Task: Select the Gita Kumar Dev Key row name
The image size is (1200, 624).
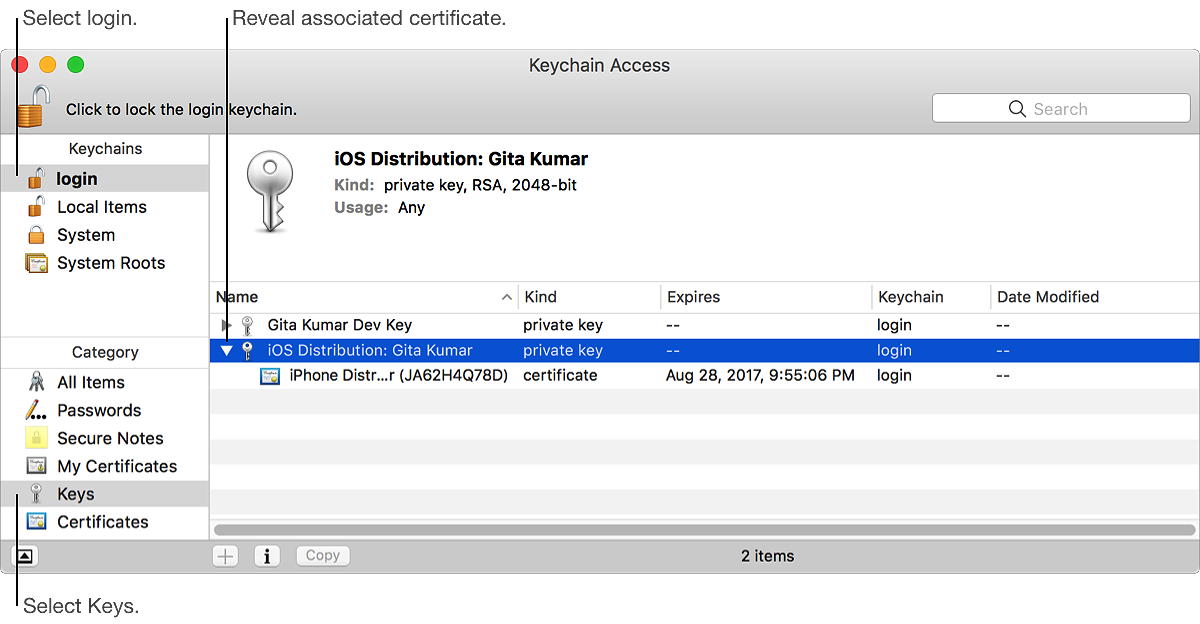Action: pyautogui.click(x=340, y=325)
